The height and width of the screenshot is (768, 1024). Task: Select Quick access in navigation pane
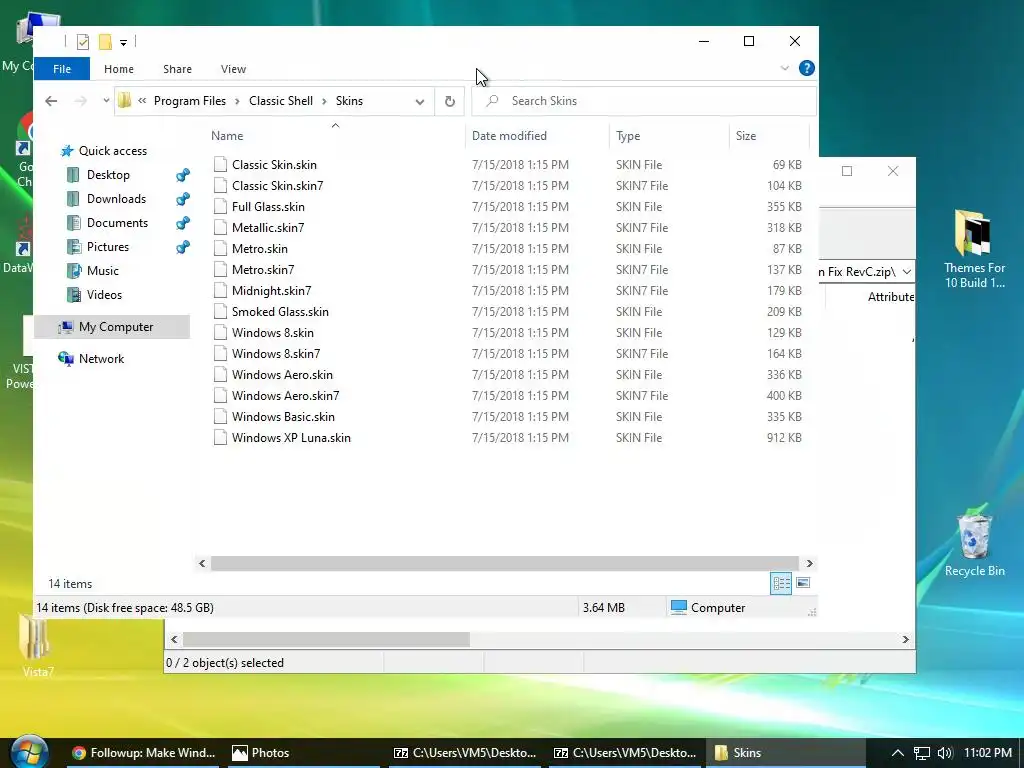(x=103, y=151)
